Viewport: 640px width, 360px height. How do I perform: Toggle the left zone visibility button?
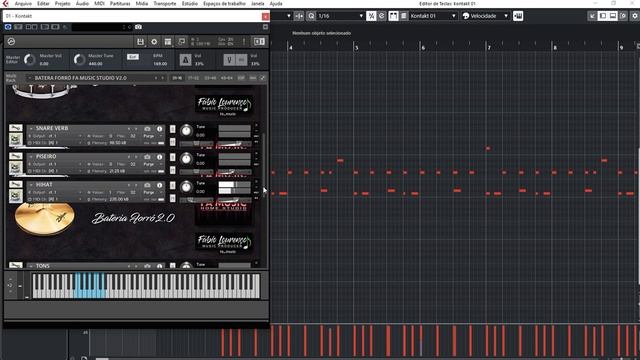click(602, 16)
